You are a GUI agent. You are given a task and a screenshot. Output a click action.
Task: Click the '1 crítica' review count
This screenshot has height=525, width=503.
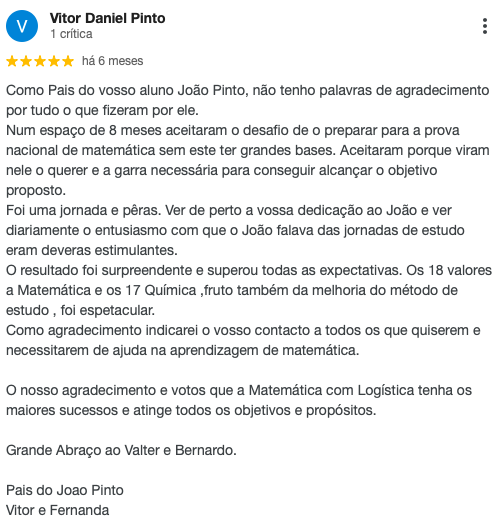pyautogui.click(x=71, y=34)
